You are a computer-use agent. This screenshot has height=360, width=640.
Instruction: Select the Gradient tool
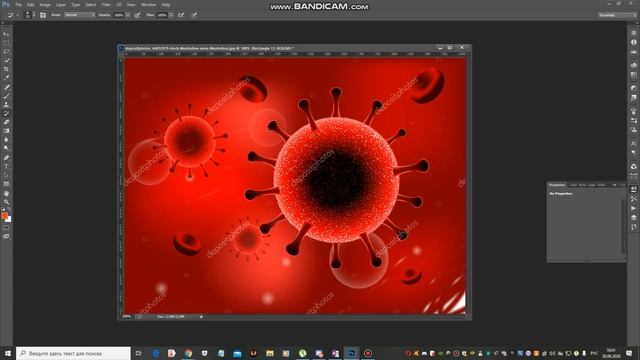[x=6, y=131]
